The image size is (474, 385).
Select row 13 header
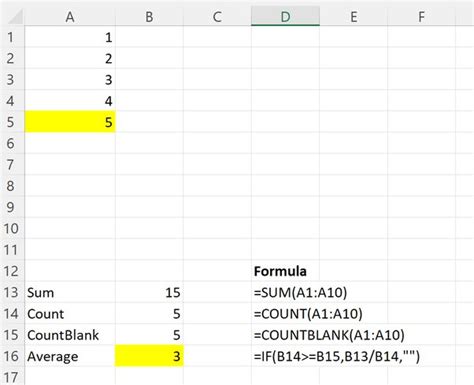coord(12,292)
